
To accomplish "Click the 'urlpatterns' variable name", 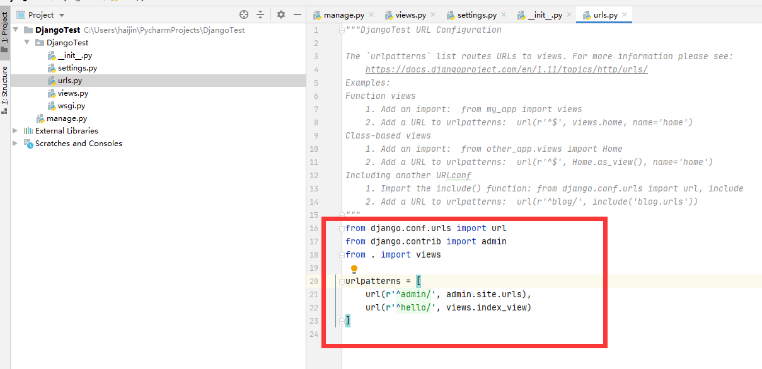I will tap(373, 281).
